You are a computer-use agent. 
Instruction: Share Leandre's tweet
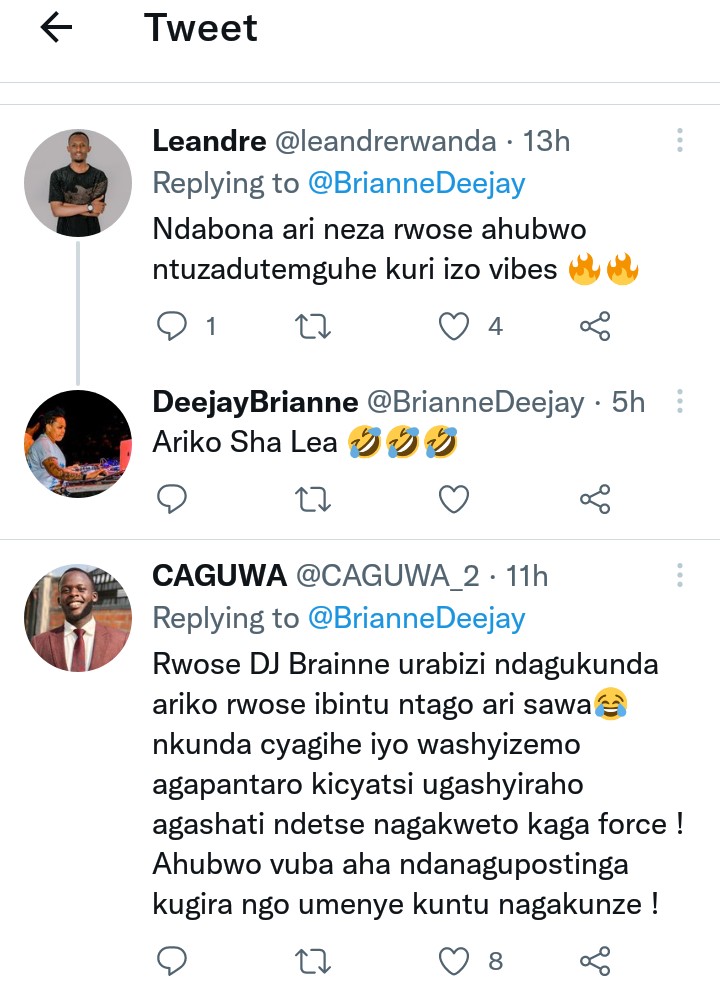tap(595, 326)
